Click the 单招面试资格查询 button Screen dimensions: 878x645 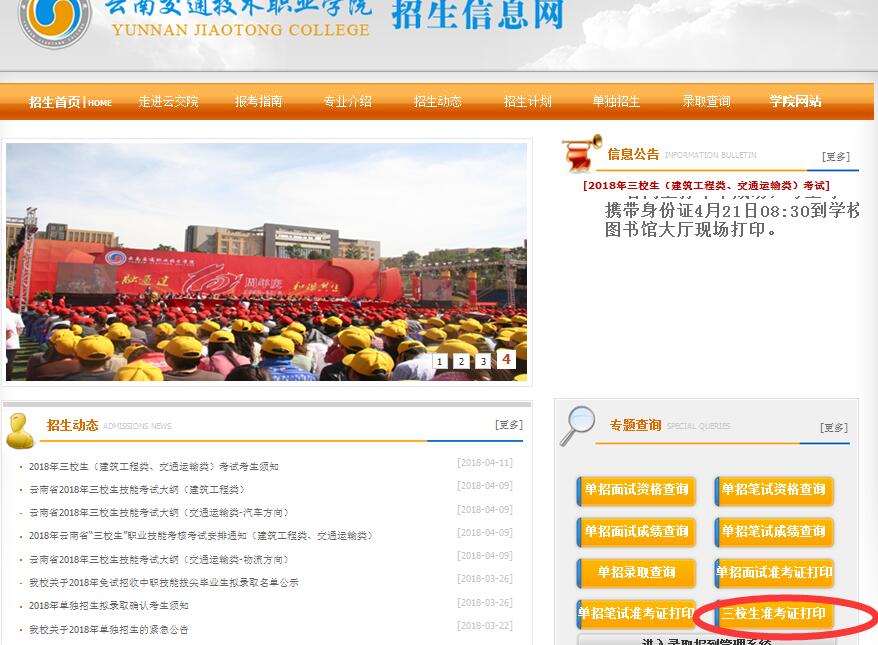pyautogui.click(x=636, y=490)
